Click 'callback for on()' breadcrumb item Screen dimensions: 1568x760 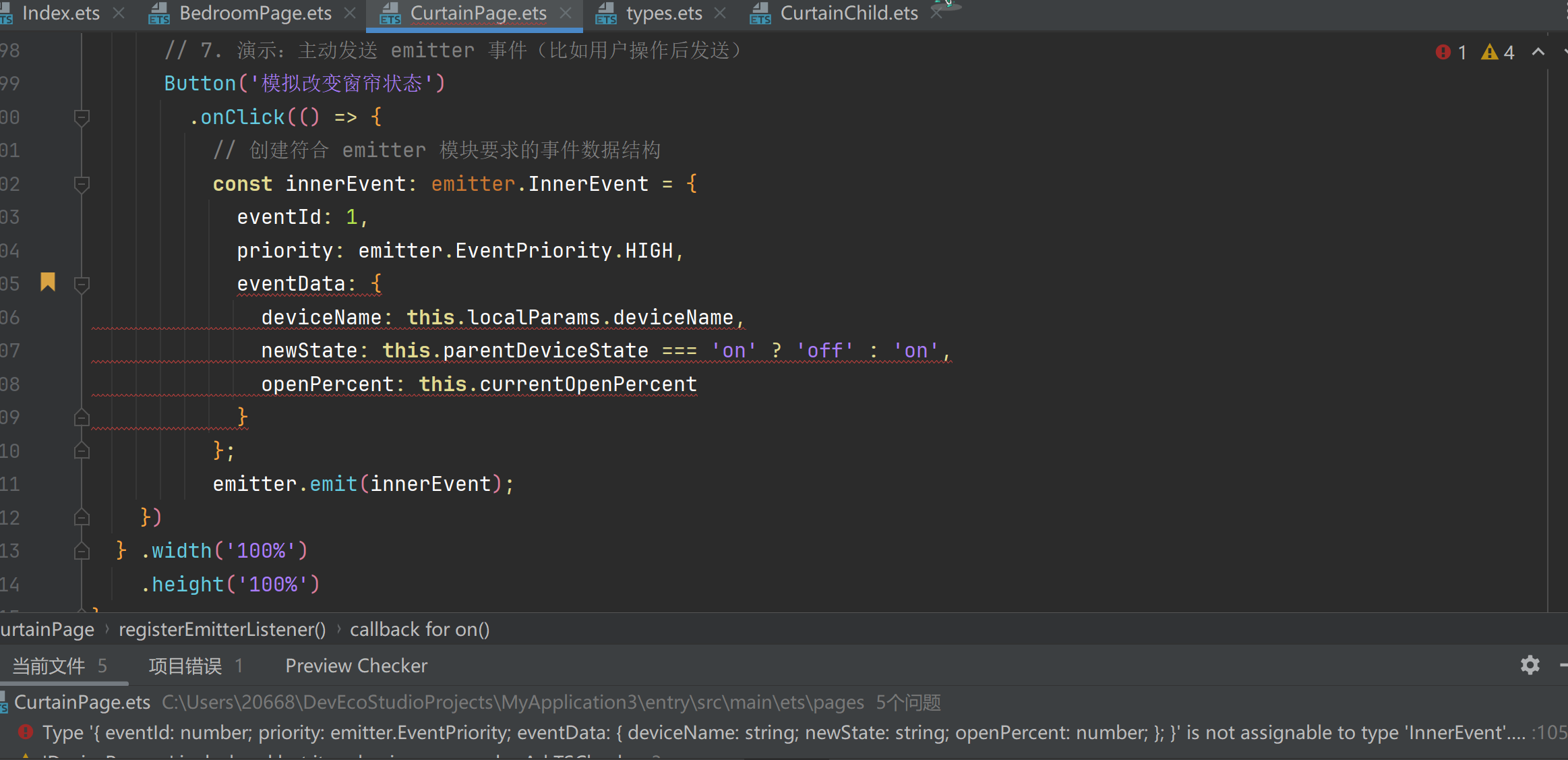click(x=419, y=629)
